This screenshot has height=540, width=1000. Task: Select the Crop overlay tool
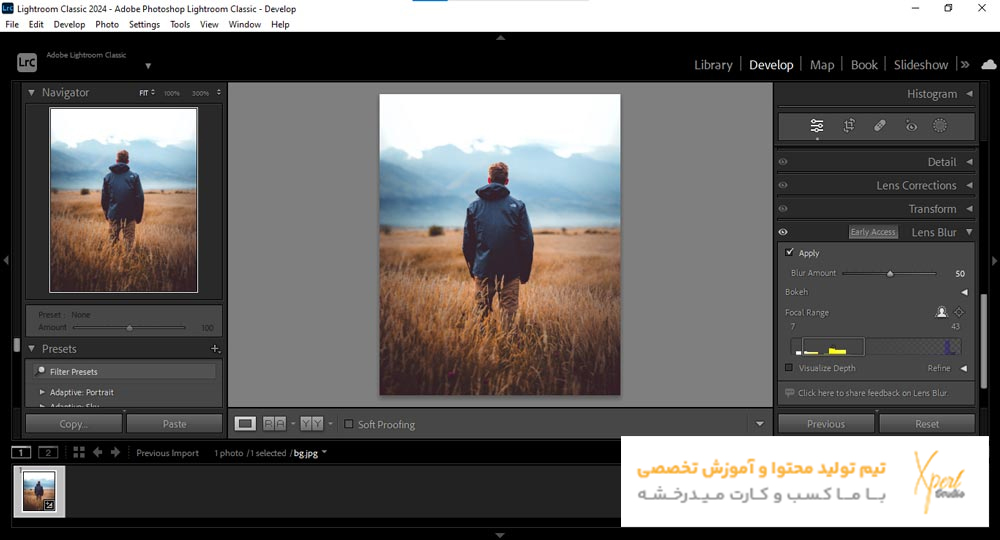[x=849, y=126]
